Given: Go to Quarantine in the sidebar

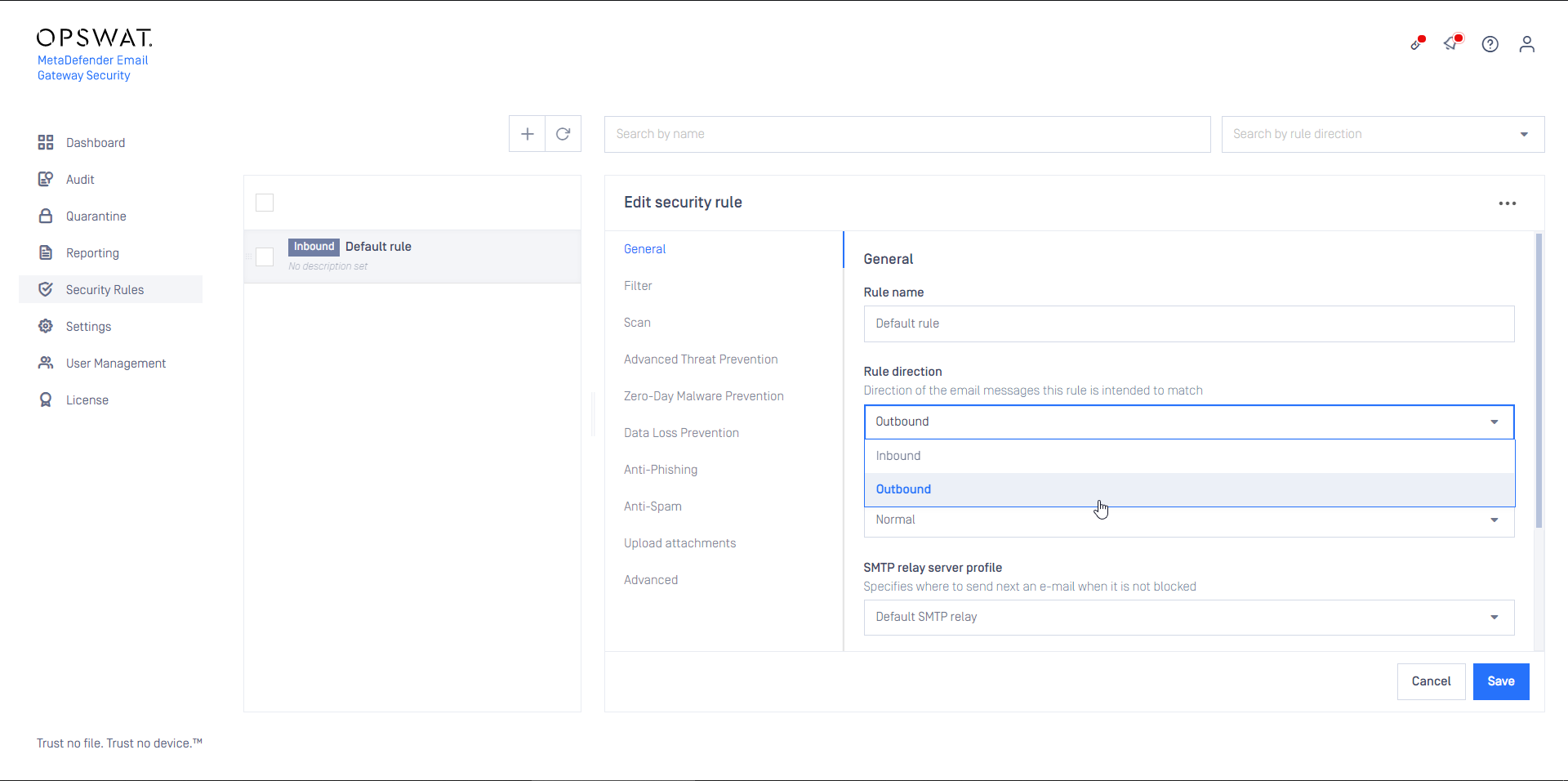Looking at the screenshot, I should point(96,216).
